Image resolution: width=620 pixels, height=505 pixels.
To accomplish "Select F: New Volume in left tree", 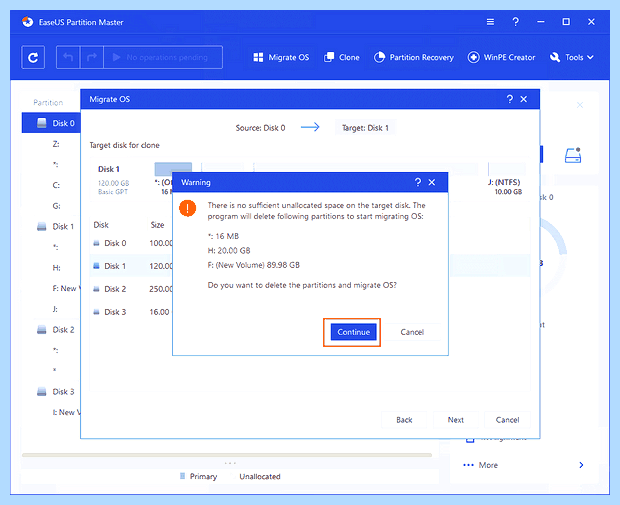I will click(66, 288).
